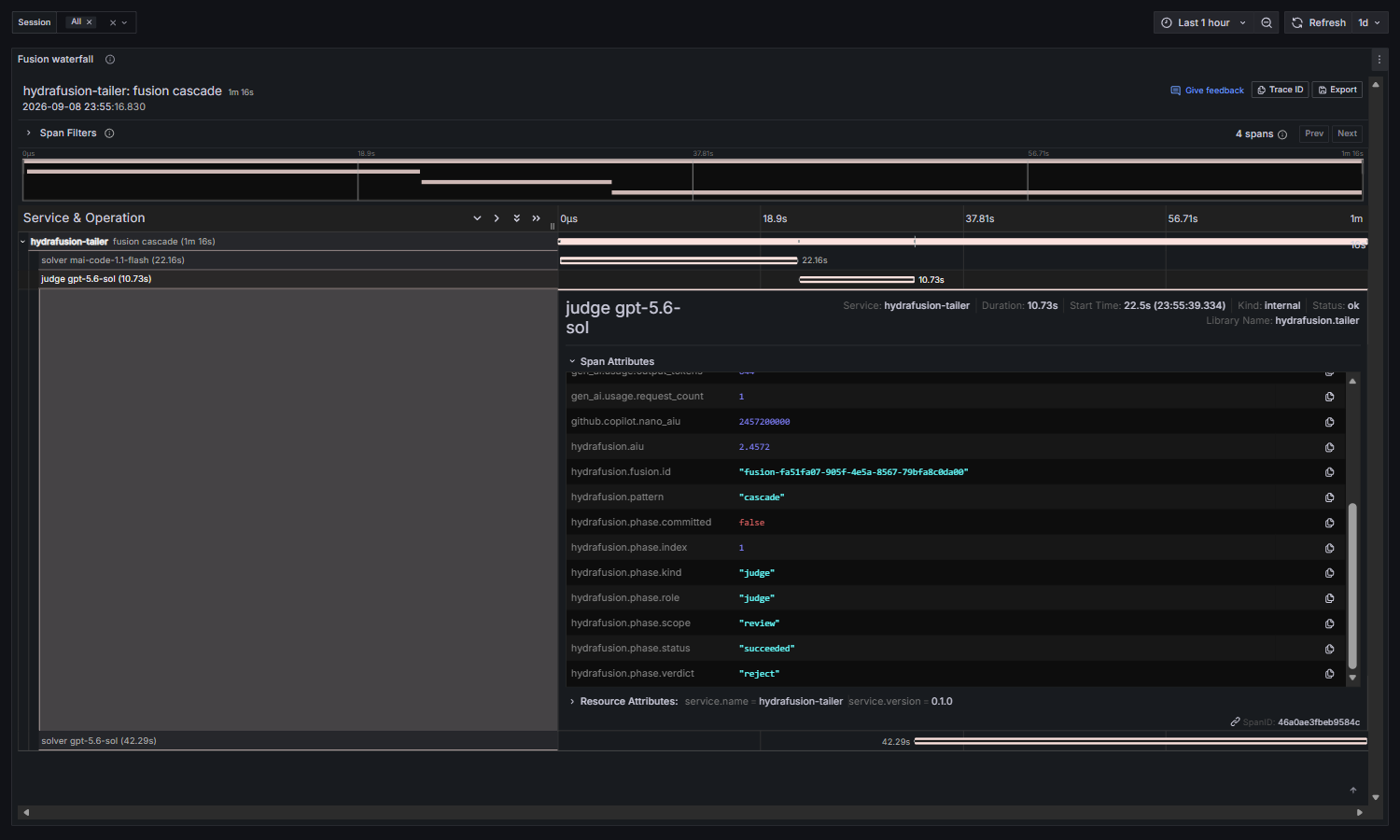Open the Session variable dropdown arrow
Image resolution: width=1400 pixels, height=840 pixels.
(124, 22)
